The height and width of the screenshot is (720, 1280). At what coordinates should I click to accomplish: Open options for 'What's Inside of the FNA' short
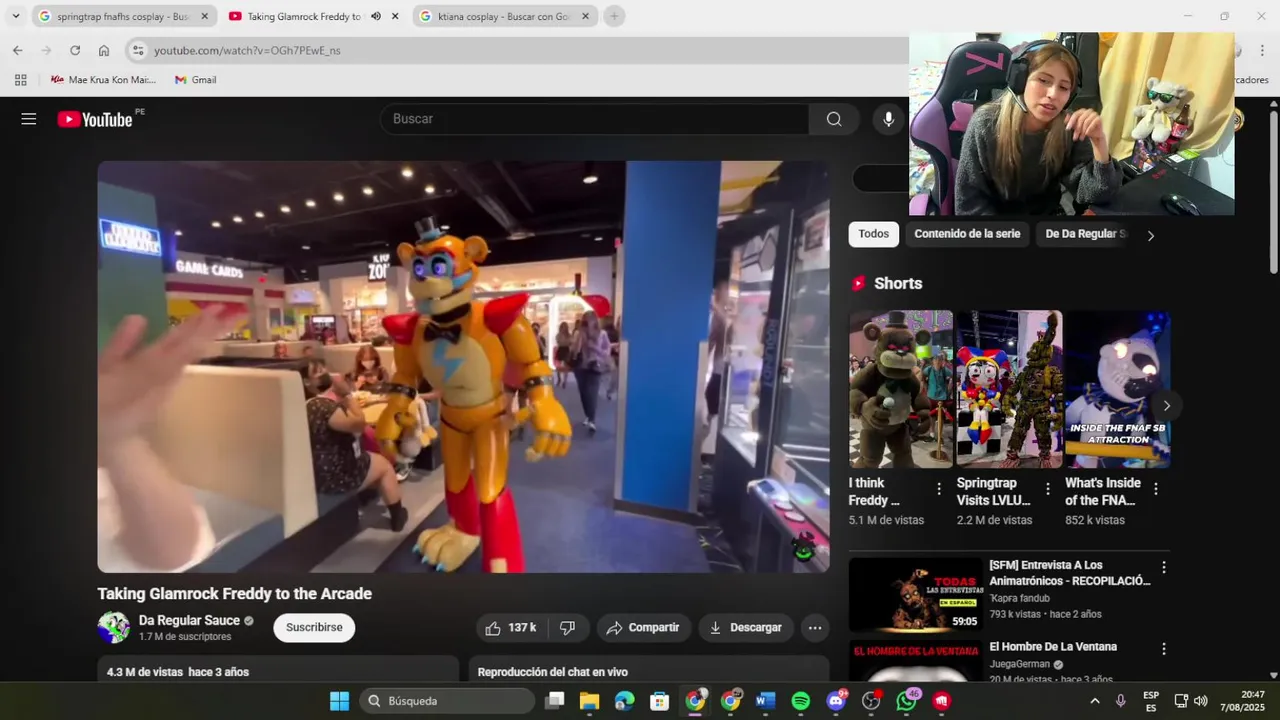click(x=1156, y=489)
